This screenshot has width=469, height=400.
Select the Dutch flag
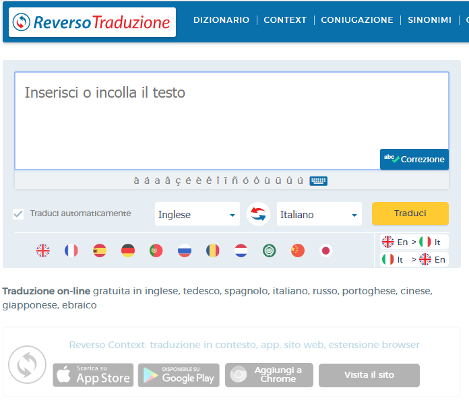coord(241,250)
